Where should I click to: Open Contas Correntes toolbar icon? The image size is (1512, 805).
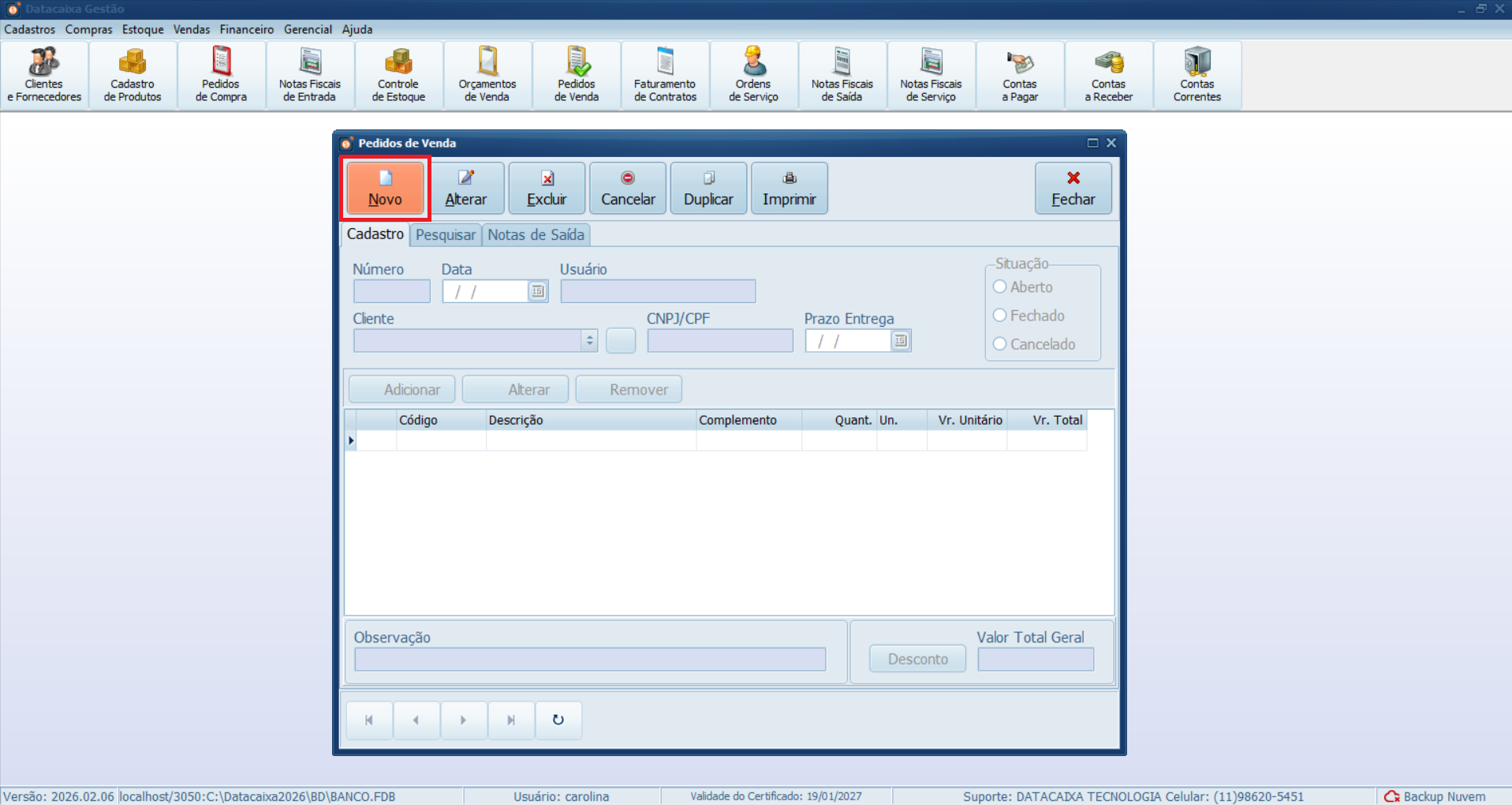pyautogui.click(x=1197, y=76)
